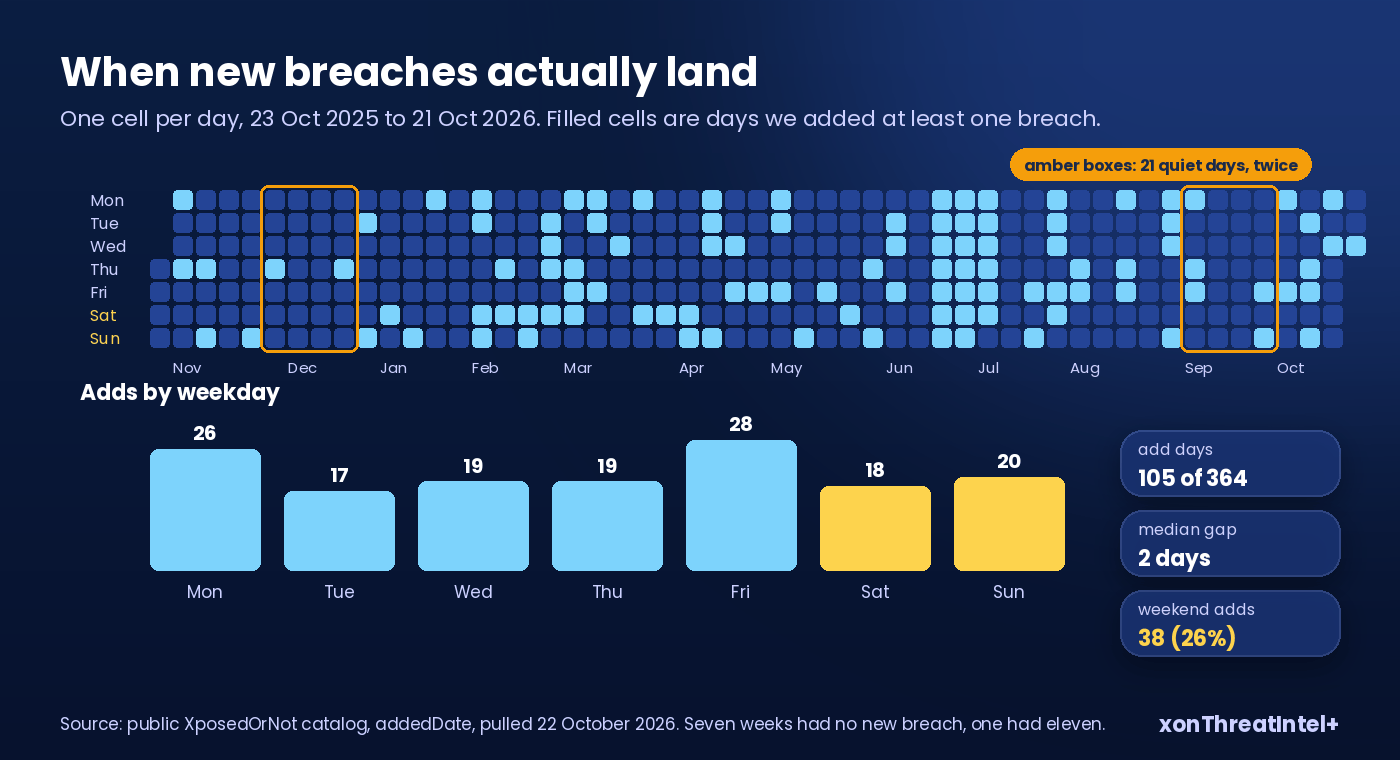Open the add days 105 of 364 card
Screen dimensions: 1400x760
1230,464
